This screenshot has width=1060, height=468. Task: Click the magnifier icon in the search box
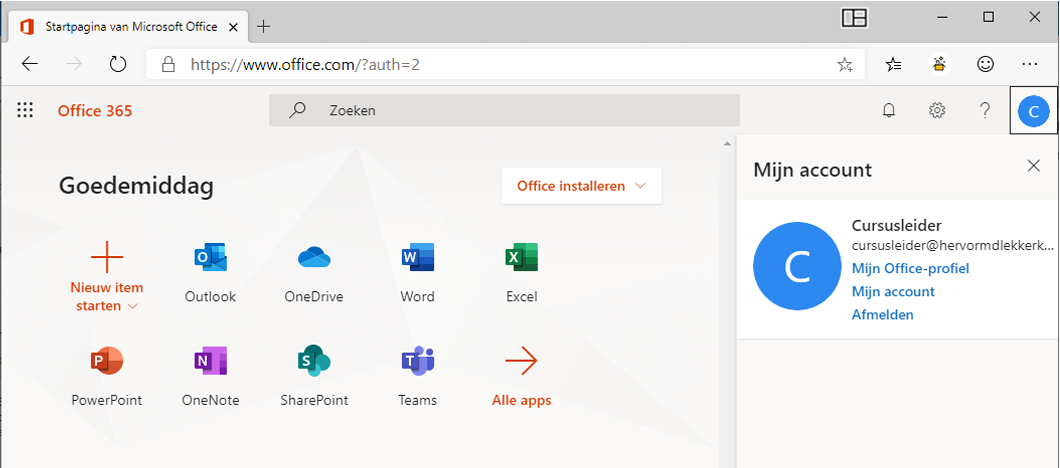coord(297,110)
